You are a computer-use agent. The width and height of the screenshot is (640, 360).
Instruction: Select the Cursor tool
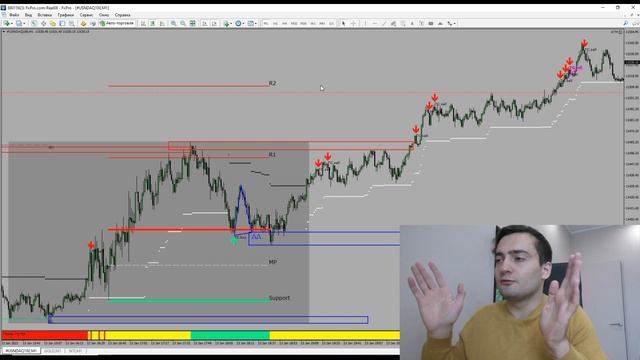(344, 24)
